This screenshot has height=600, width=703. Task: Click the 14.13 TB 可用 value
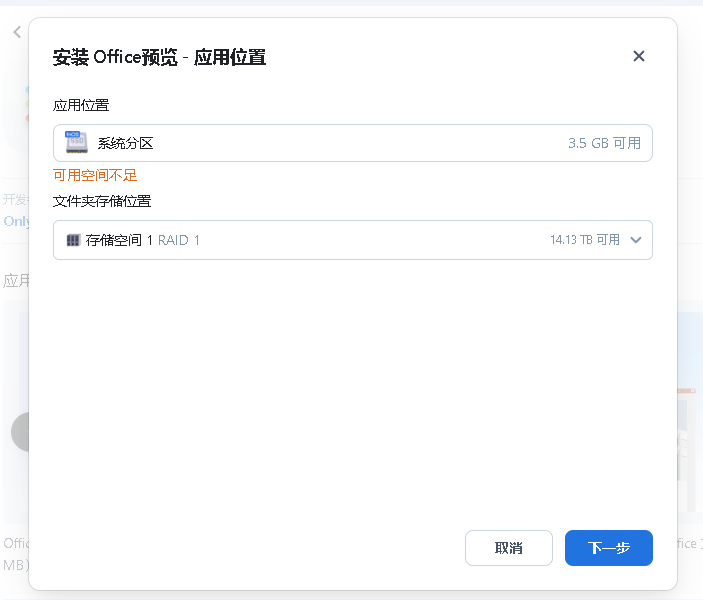click(585, 240)
